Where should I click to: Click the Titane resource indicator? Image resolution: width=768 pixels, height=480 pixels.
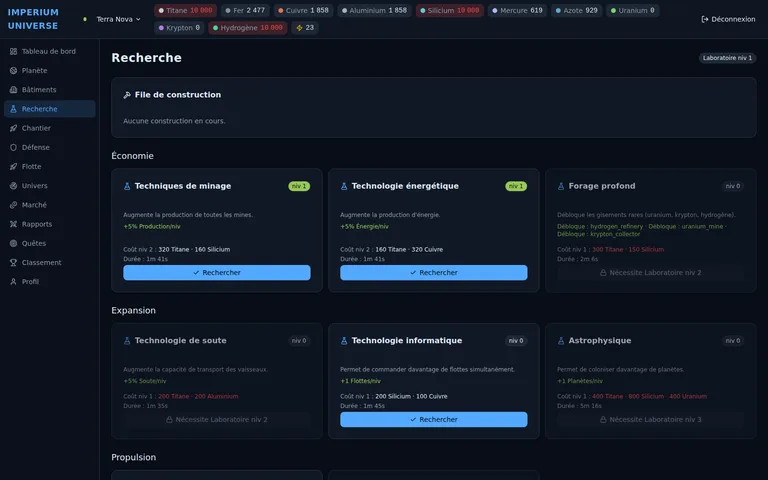185,10
